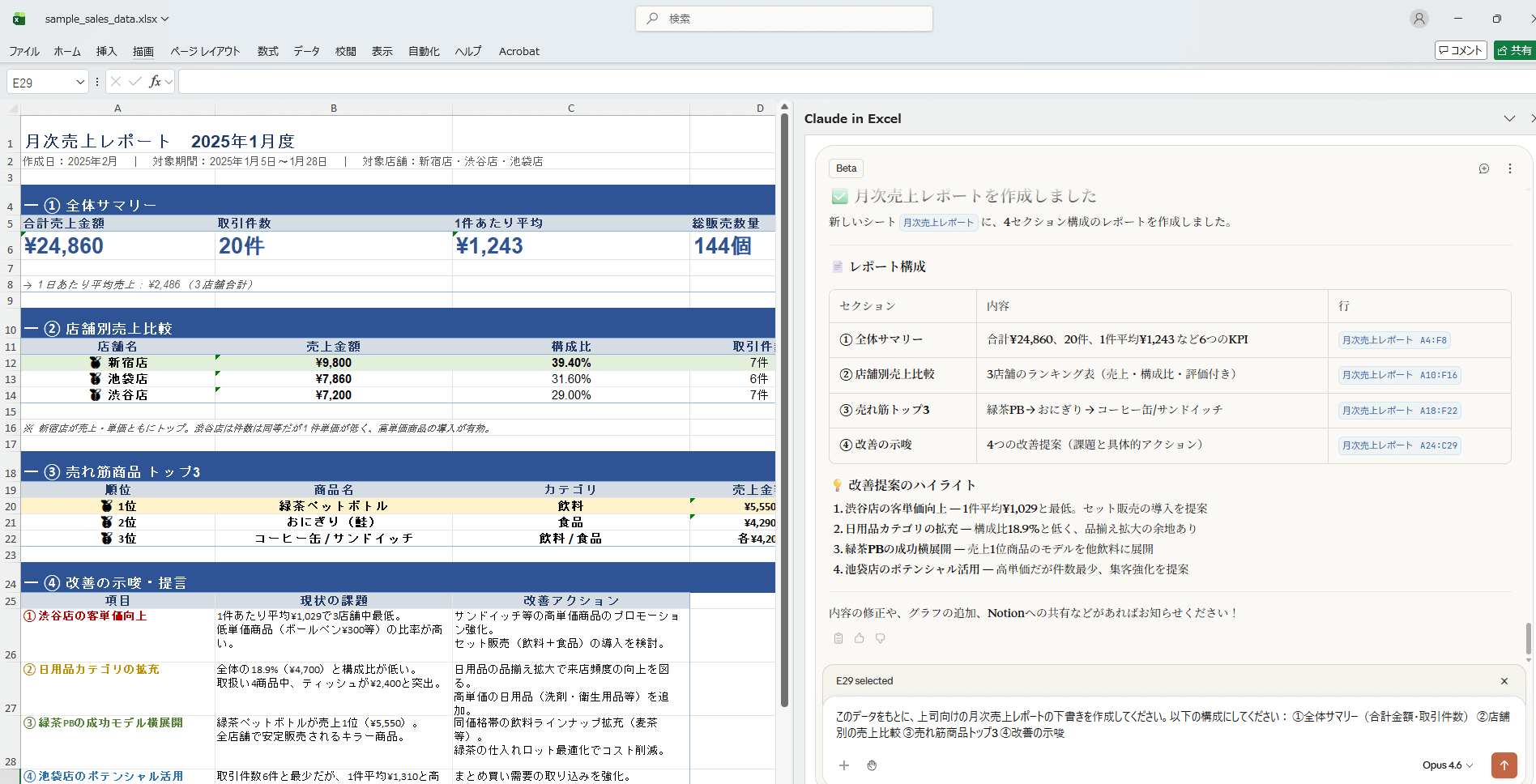The height and width of the screenshot is (784, 1536).
Task: Open the sample_sales_data.xlsx file name dropdown
Action: coord(107,19)
